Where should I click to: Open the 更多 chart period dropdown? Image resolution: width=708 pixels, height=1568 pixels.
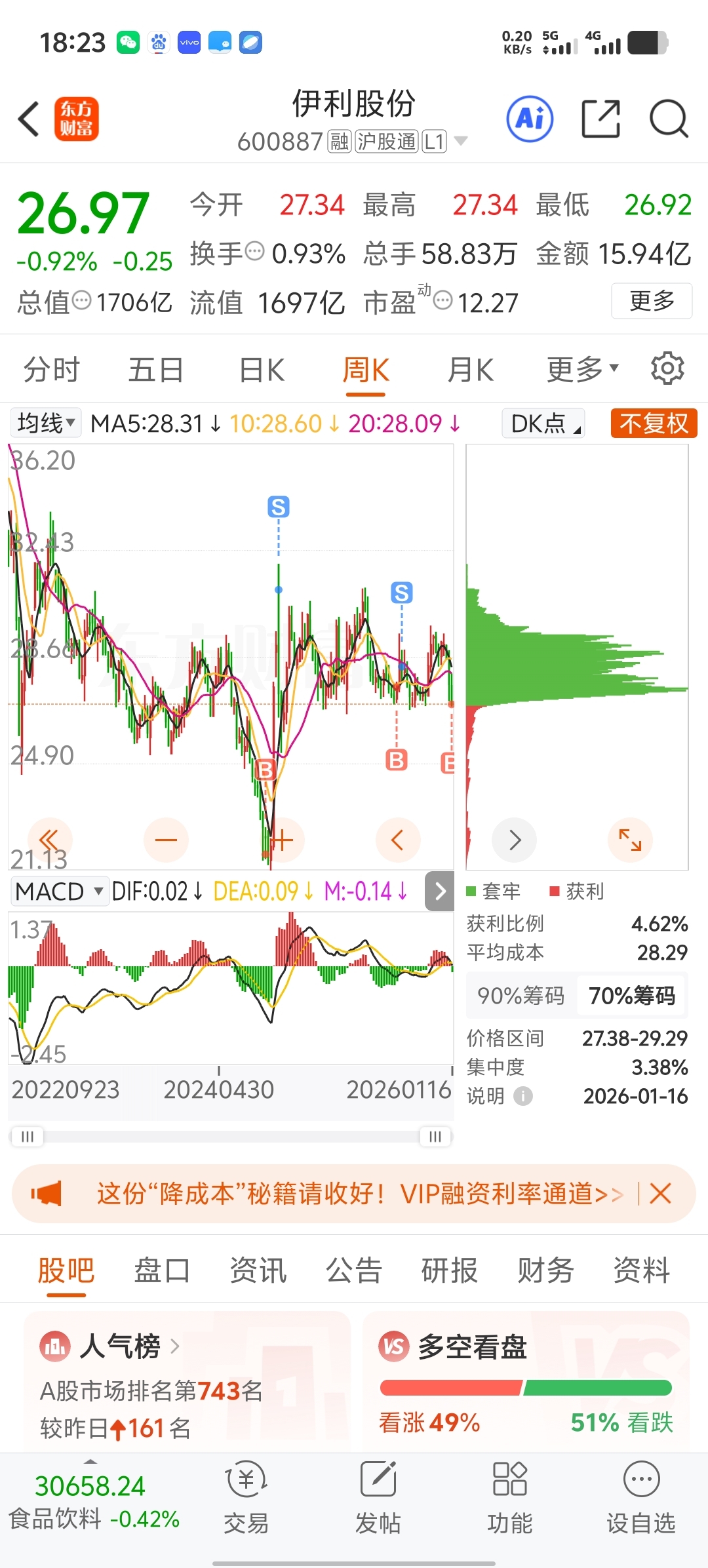[x=582, y=370]
